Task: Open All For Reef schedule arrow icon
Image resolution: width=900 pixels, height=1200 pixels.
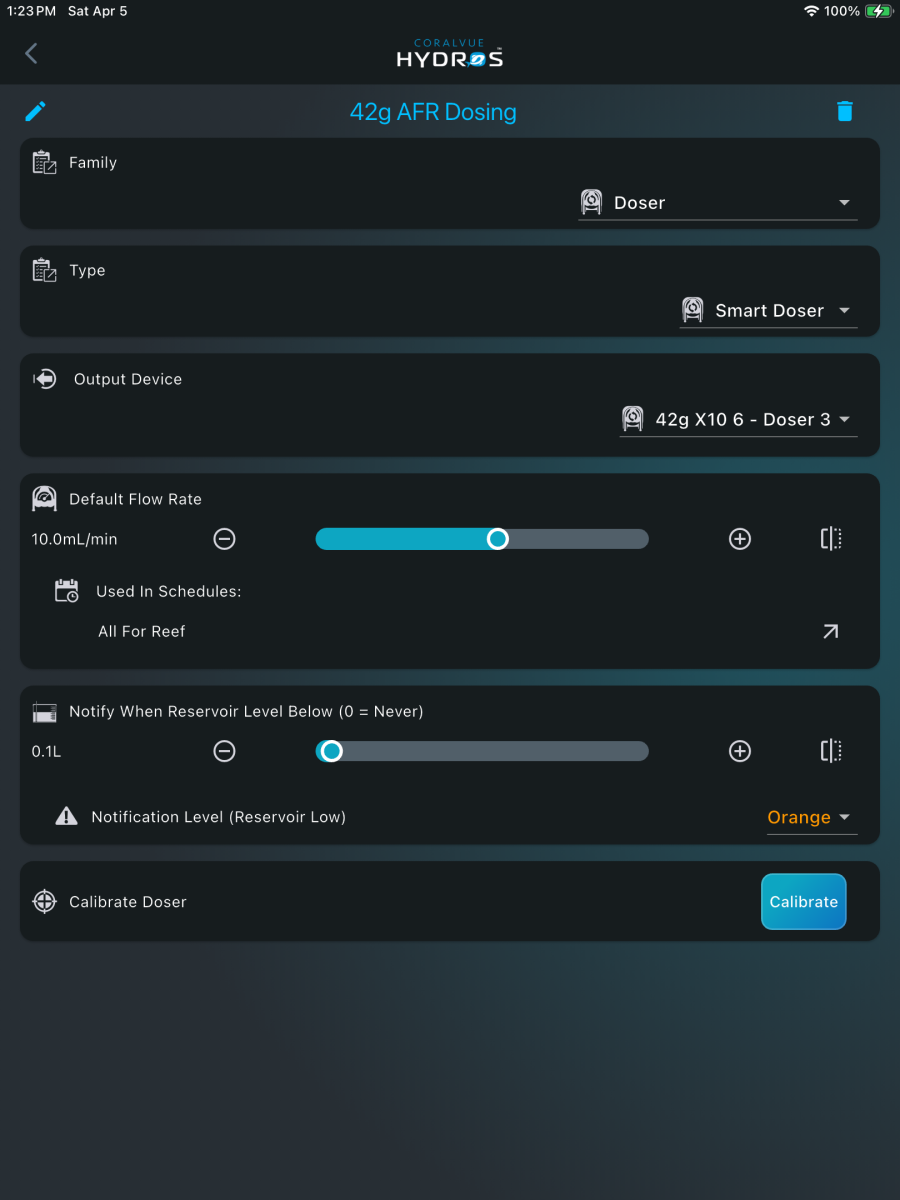Action: (831, 631)
